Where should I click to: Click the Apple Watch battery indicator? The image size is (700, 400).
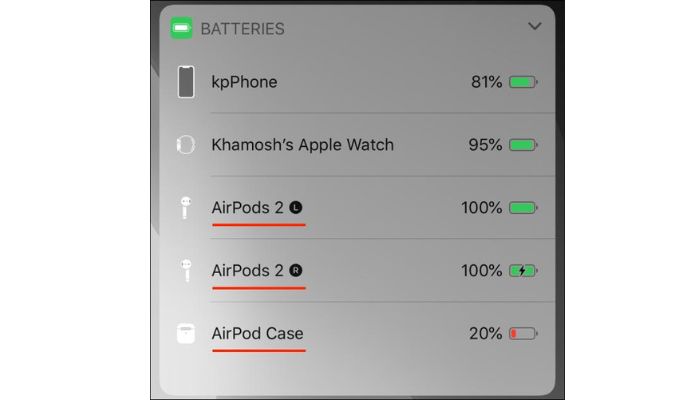(523, 145)
